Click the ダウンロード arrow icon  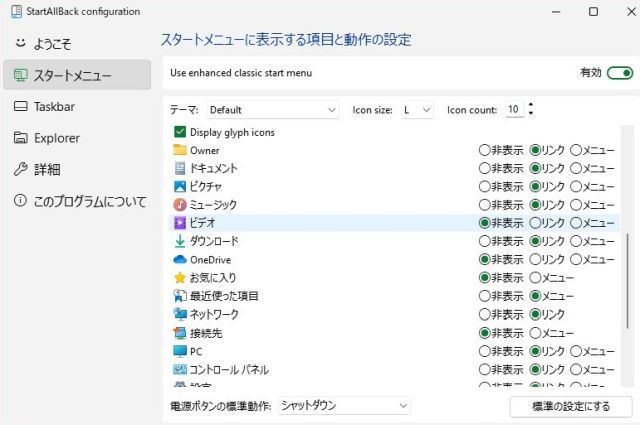point(180,241)
